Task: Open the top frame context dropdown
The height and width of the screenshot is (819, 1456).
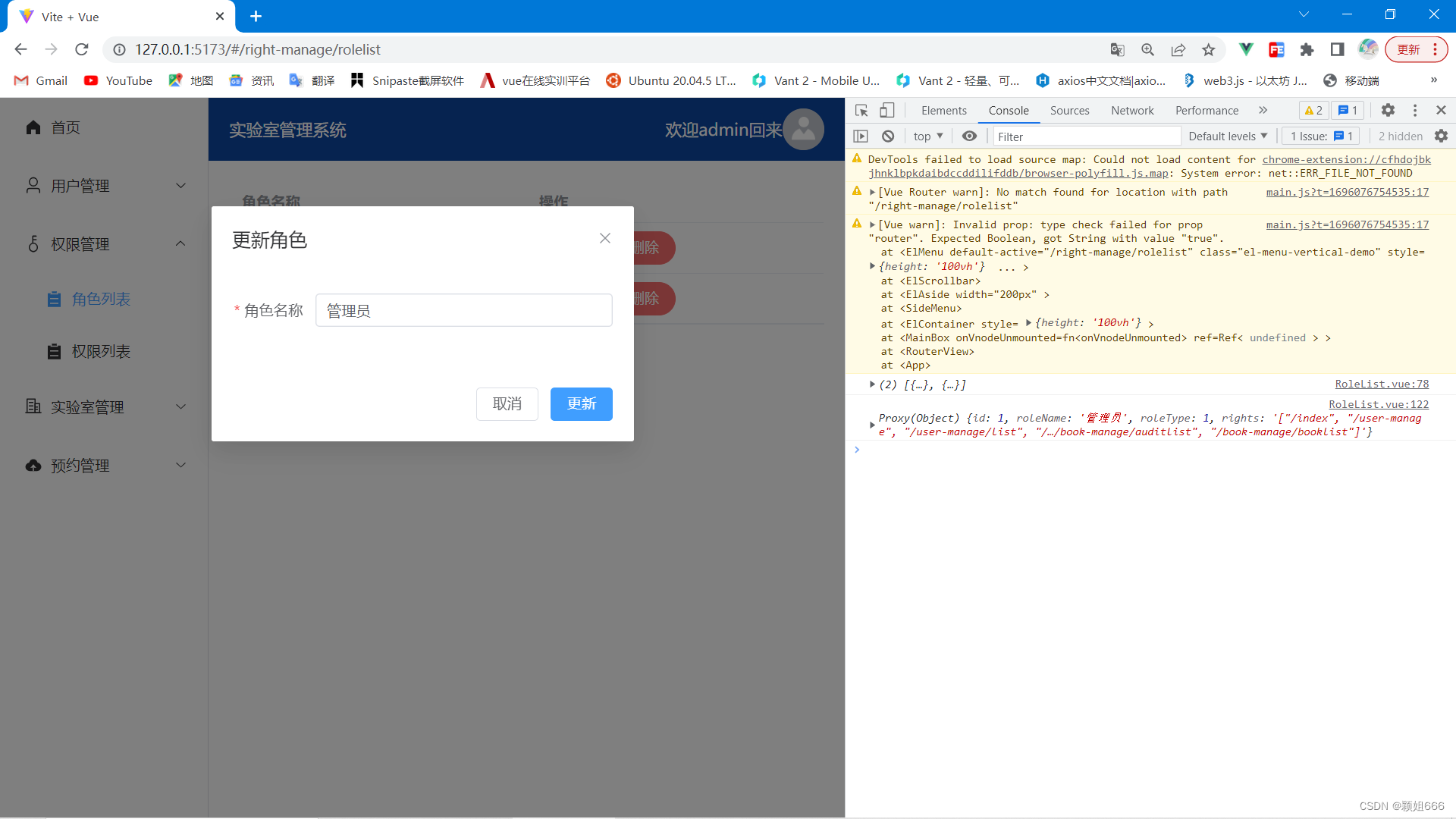Action: [x=927, y=136]
